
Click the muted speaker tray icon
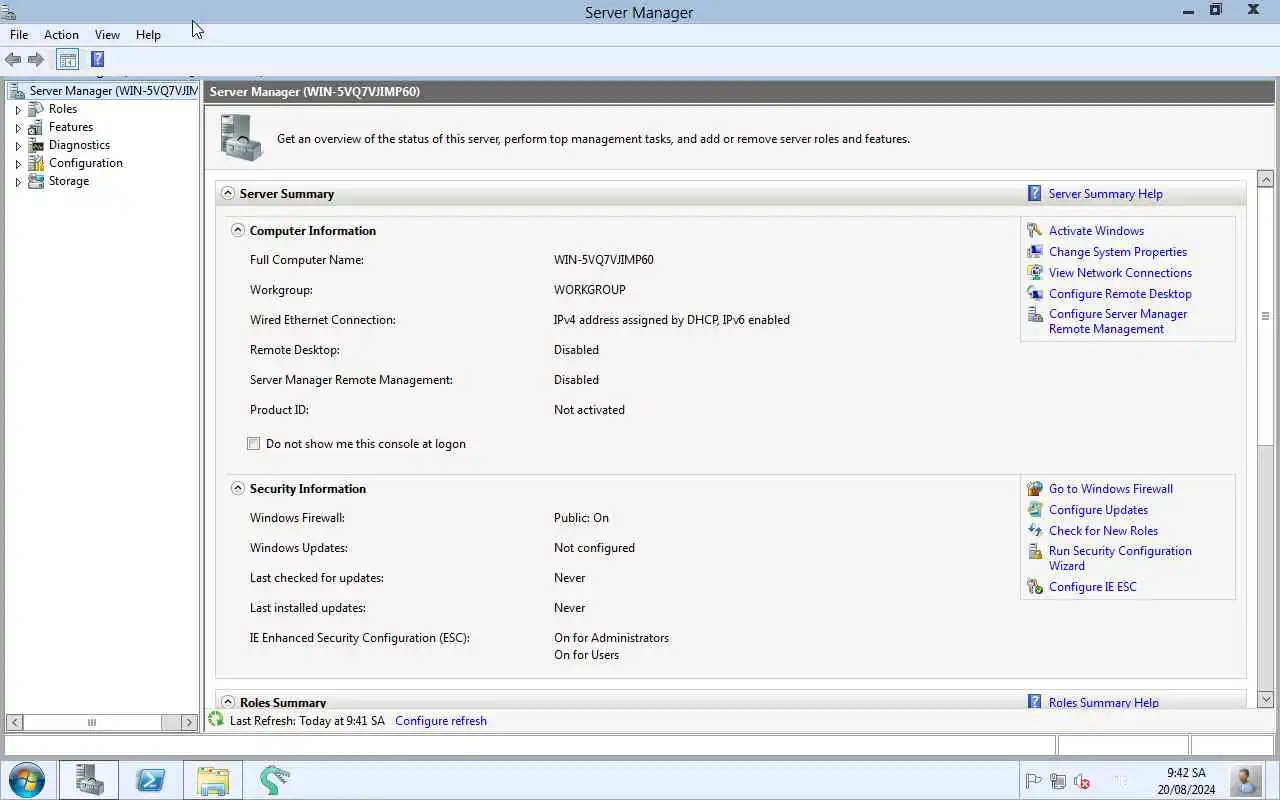[x=1081, y=781]
